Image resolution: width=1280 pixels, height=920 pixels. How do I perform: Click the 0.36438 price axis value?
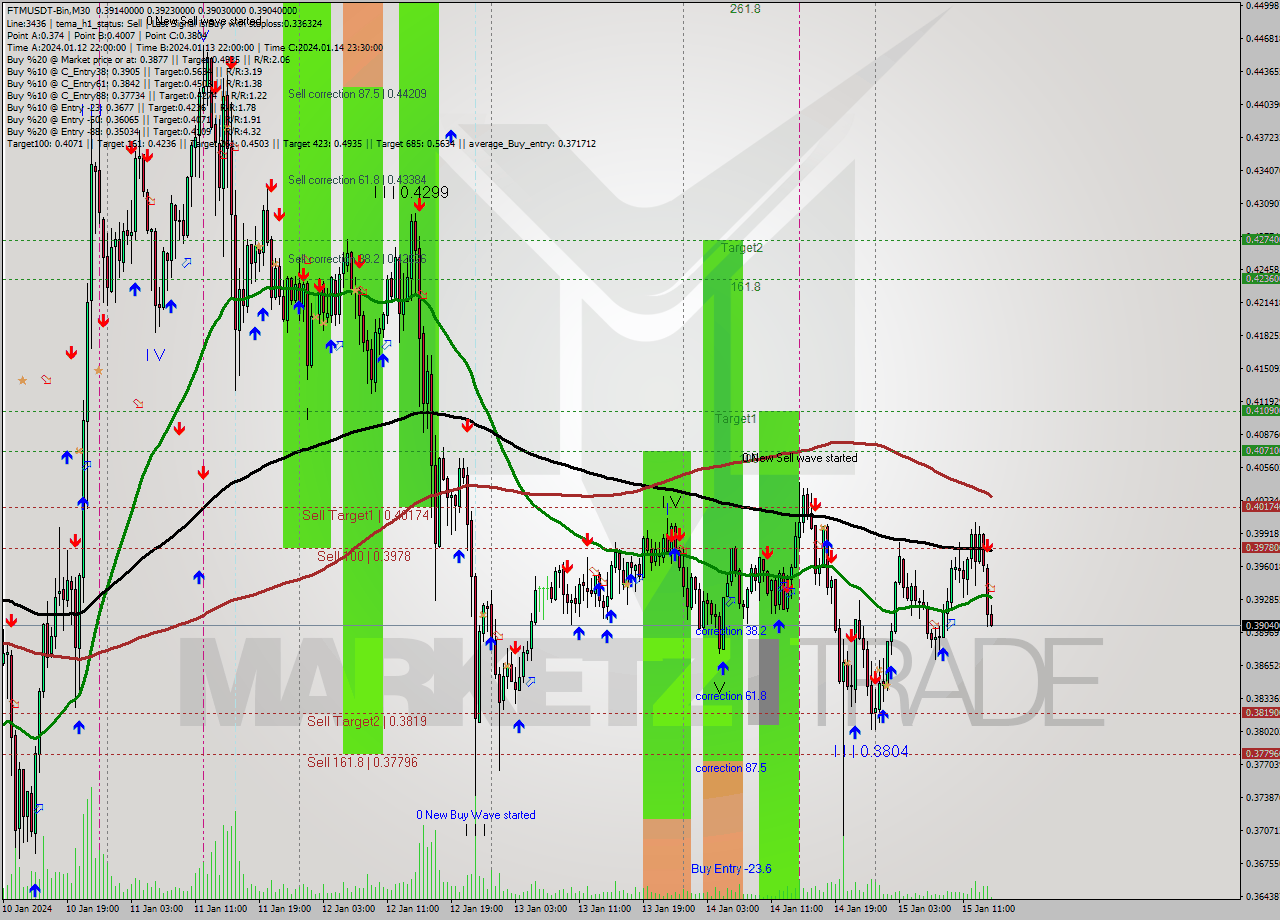(1262, 896)
